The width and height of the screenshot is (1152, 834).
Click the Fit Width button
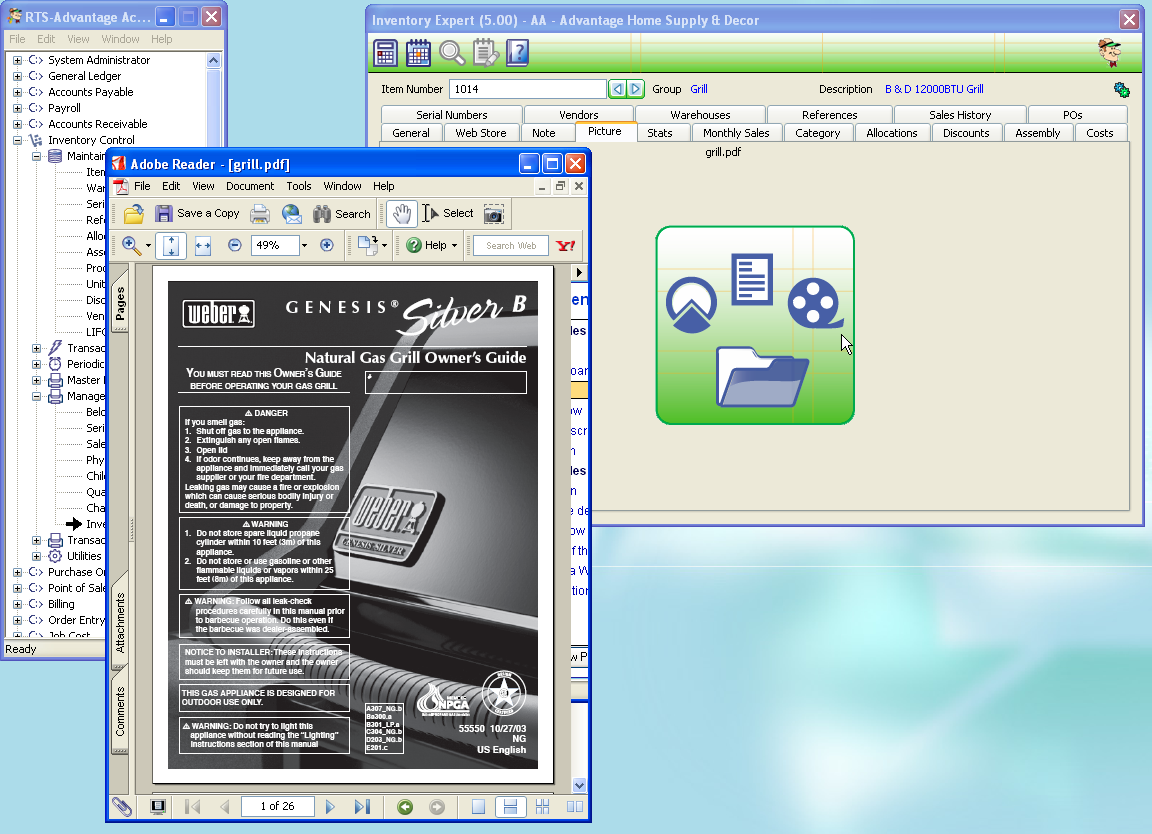tap(203, 245)
